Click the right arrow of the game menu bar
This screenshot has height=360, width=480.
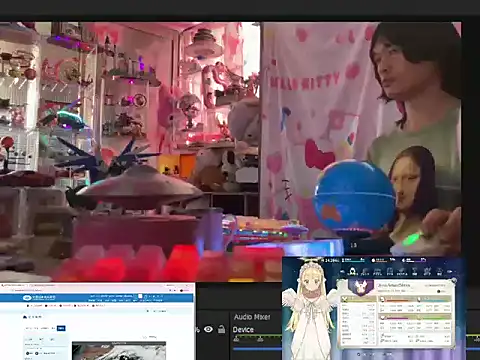coord(450,272)
